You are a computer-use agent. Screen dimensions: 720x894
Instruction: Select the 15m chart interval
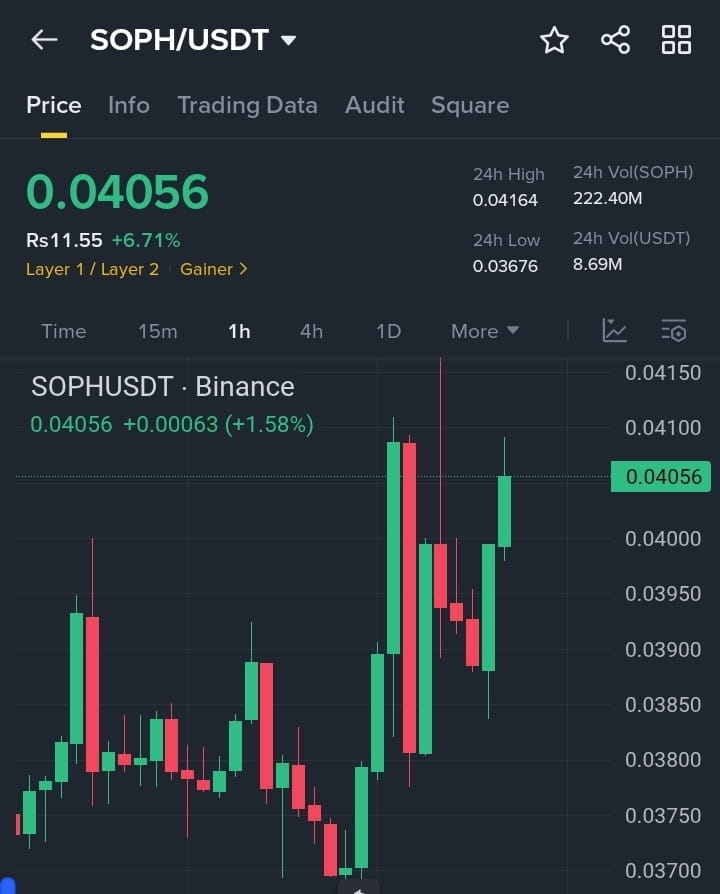(158, 331)
